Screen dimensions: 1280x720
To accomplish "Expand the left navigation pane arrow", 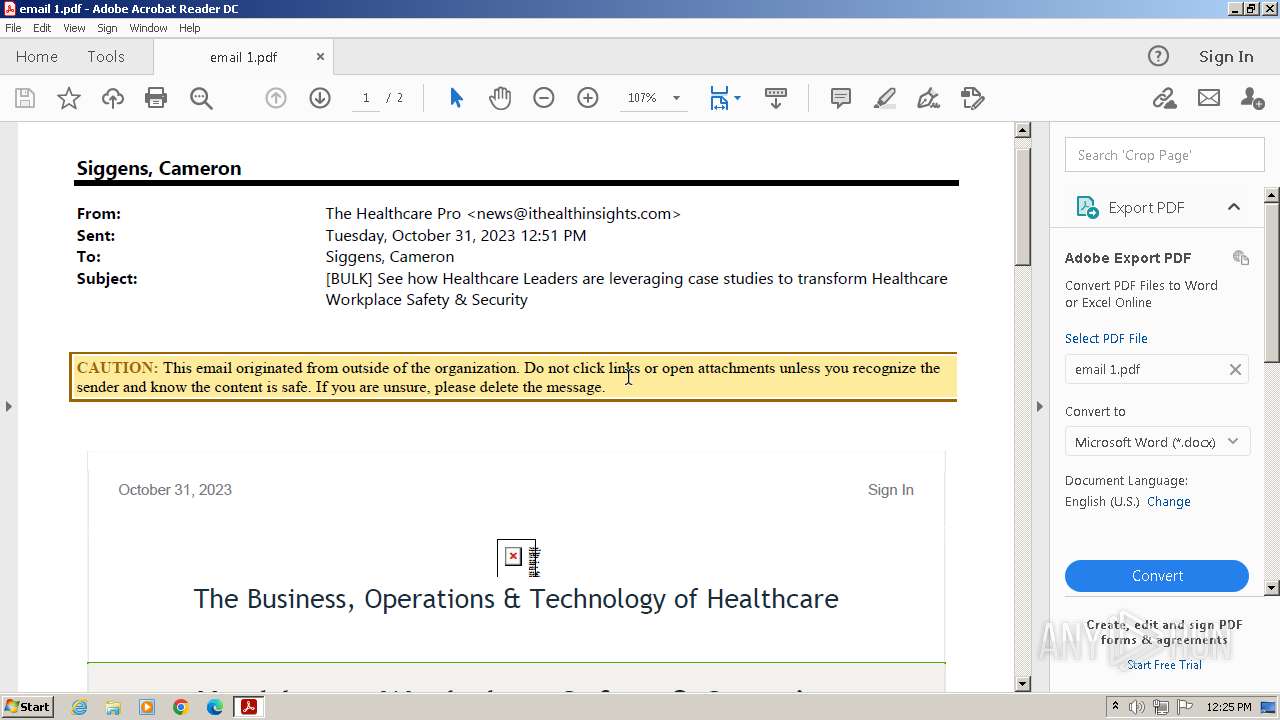I will point(8,406).
